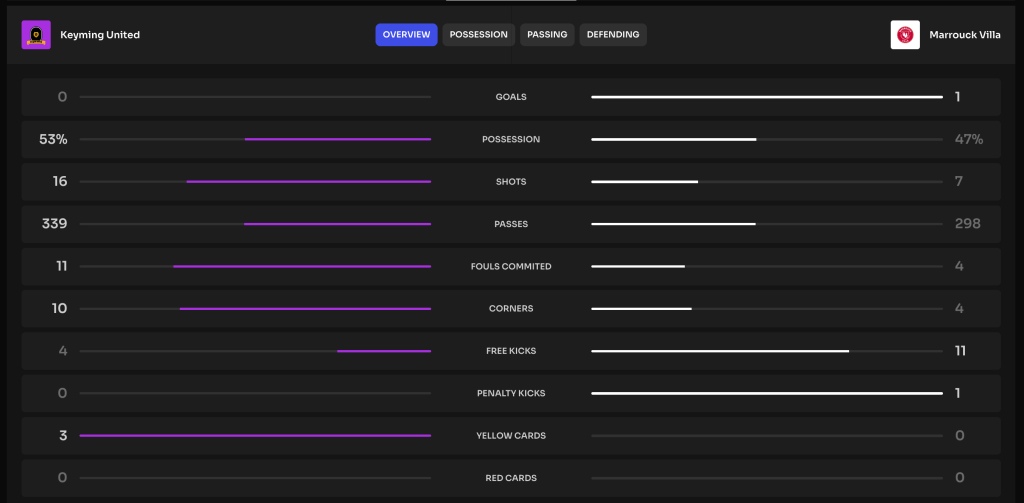
Task: Switch to the Possession tab
Action: tap(478, 35)
